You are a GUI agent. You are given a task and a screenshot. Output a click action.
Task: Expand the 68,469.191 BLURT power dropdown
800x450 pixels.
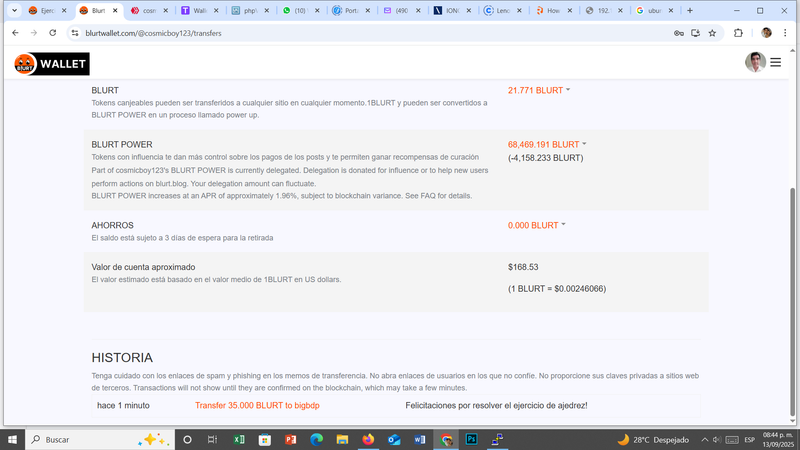pyautogui.click(x=547, y=144)
